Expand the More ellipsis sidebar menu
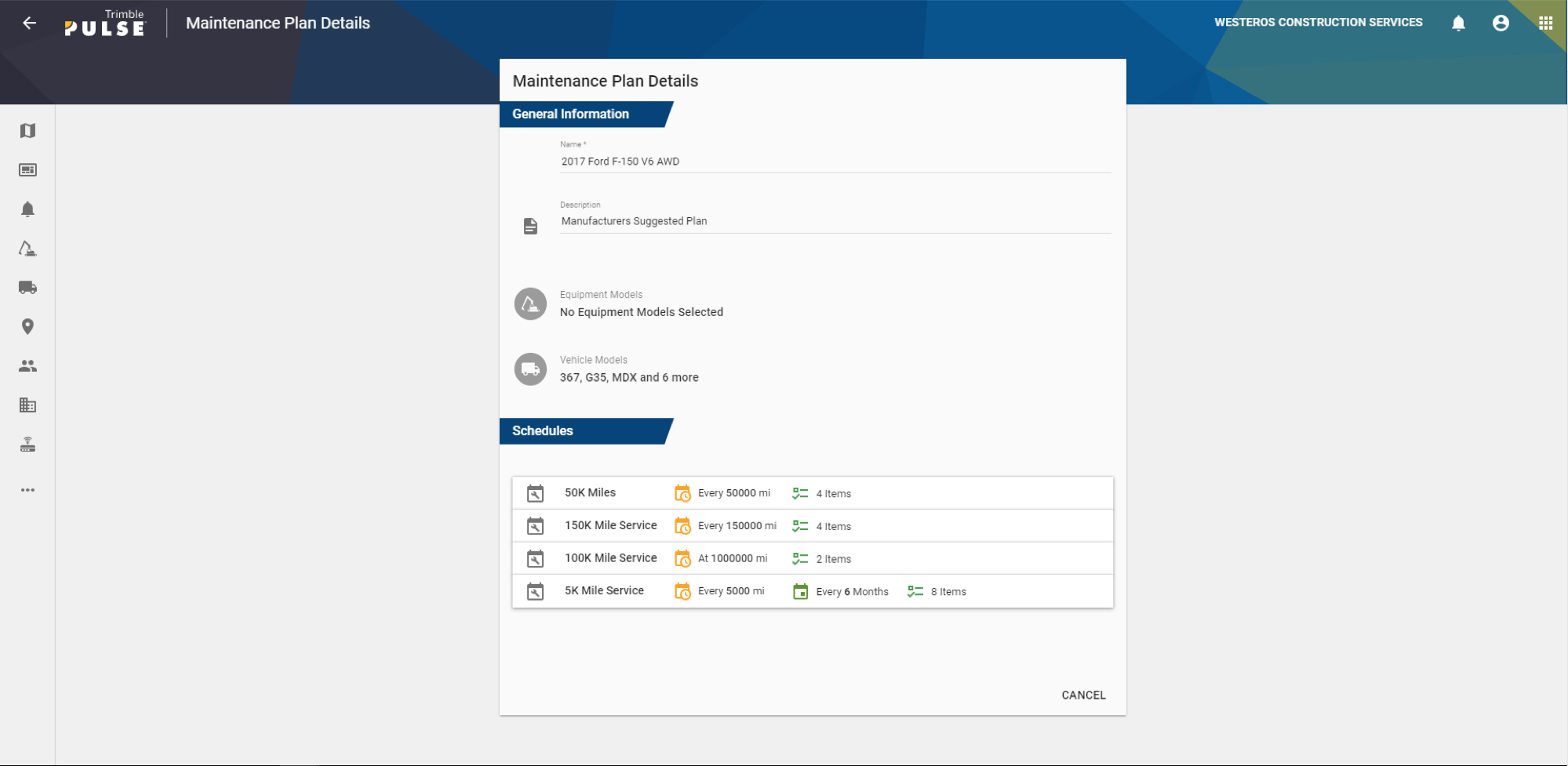This screenshot has height=766, width=1568. pyautogui.click(x=27, y=489)
